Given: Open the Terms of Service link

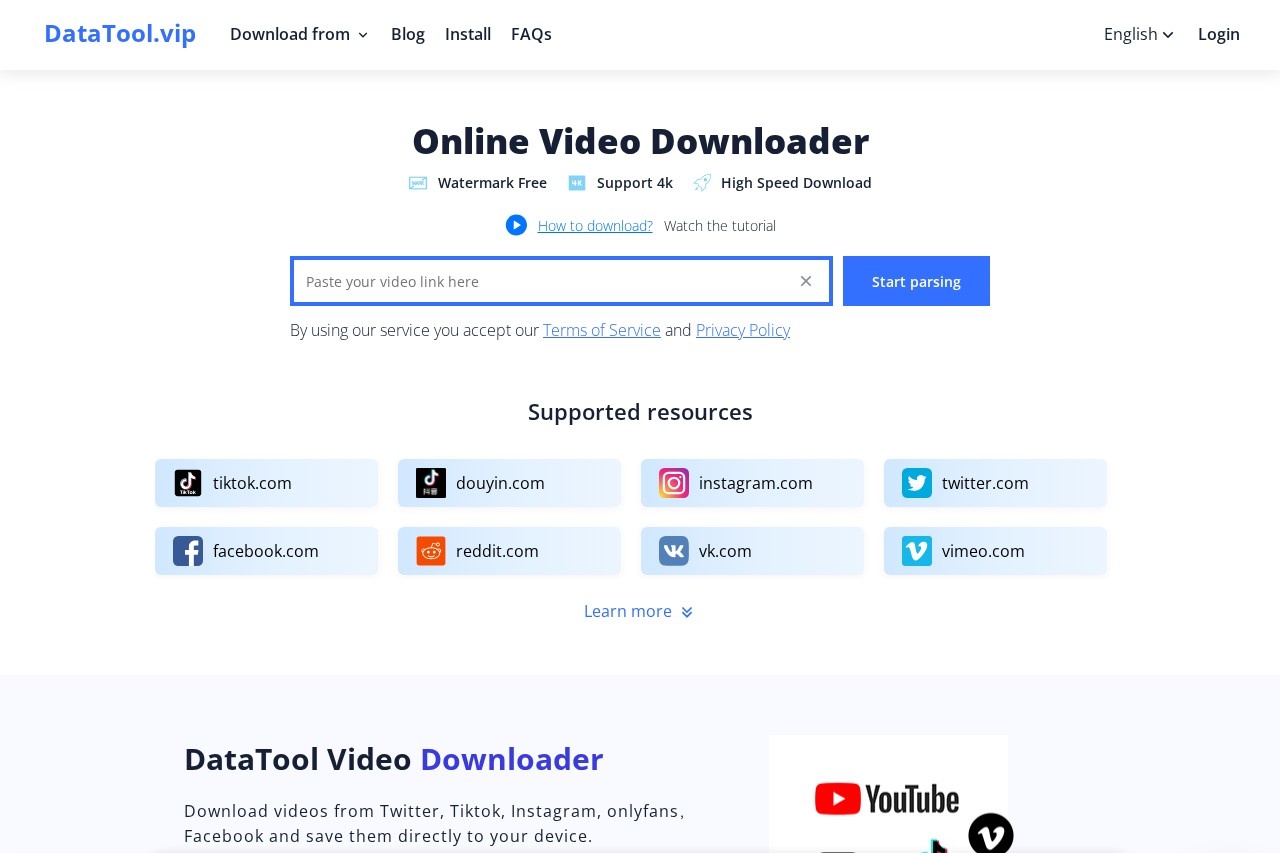Looking at the screenshot, I should tap(602, 330).
